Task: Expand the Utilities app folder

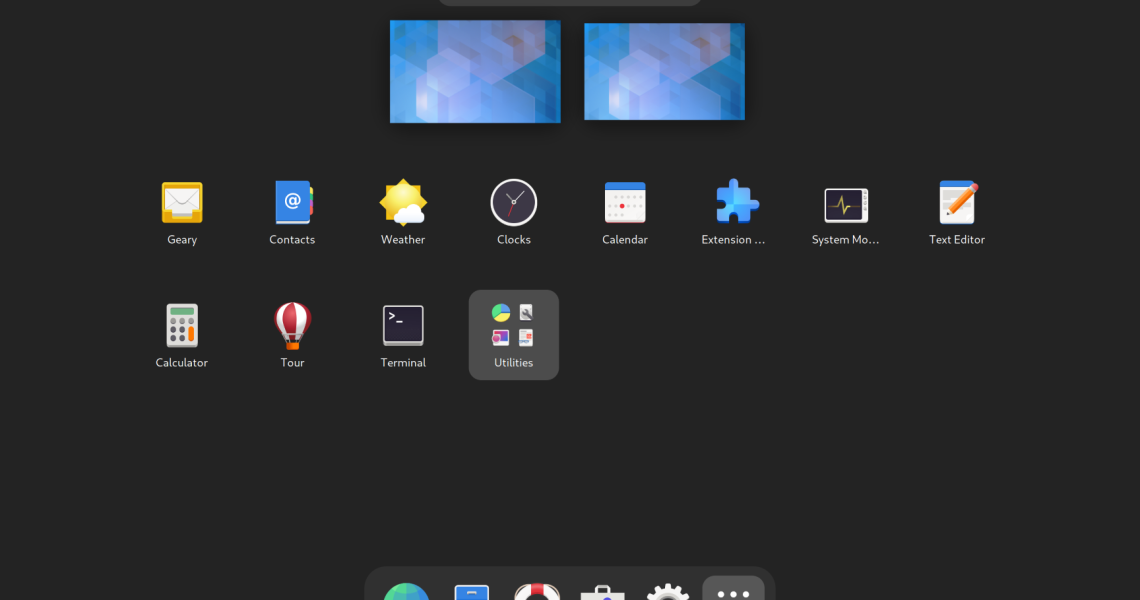Action: [x=513, y=334]
